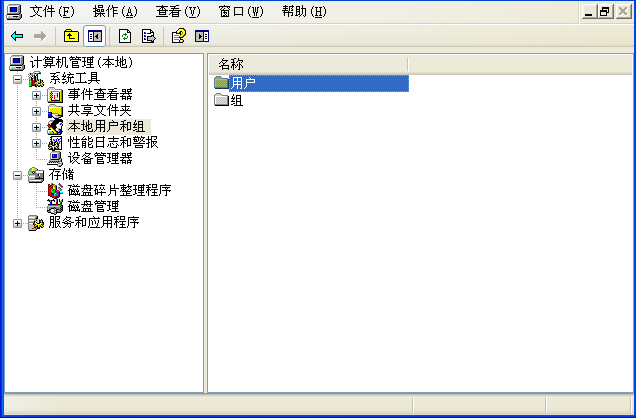The width and height of the screenshot is (636, 418).
Task: Click the Back arrow toolbar icon
Action: click(17, 36)
